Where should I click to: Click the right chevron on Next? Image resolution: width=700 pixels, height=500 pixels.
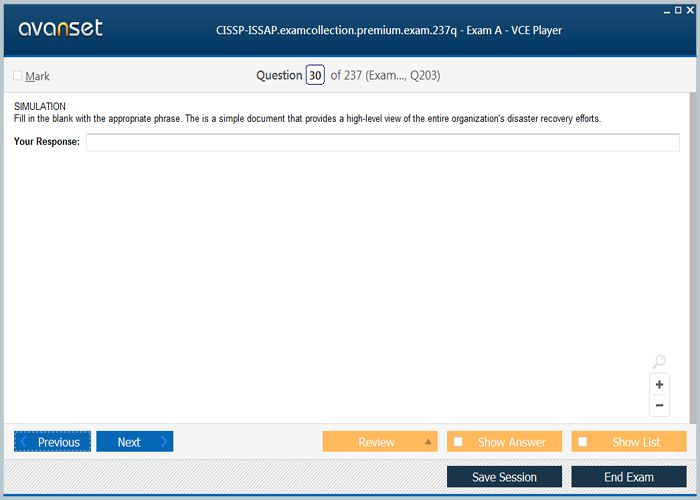point(164,442)
